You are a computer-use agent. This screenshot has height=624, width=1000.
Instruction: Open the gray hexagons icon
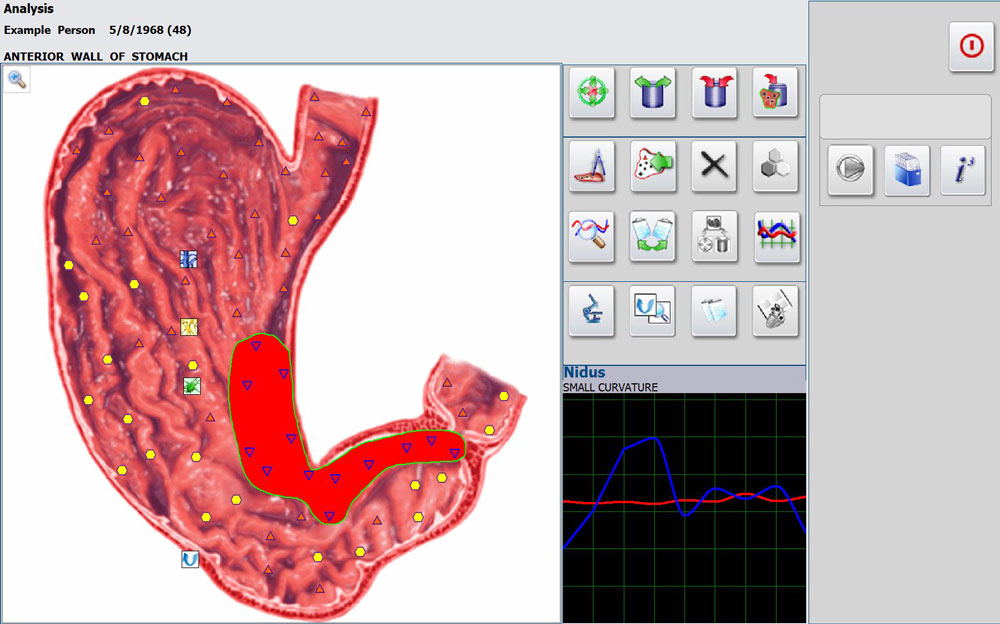[776, 166]
